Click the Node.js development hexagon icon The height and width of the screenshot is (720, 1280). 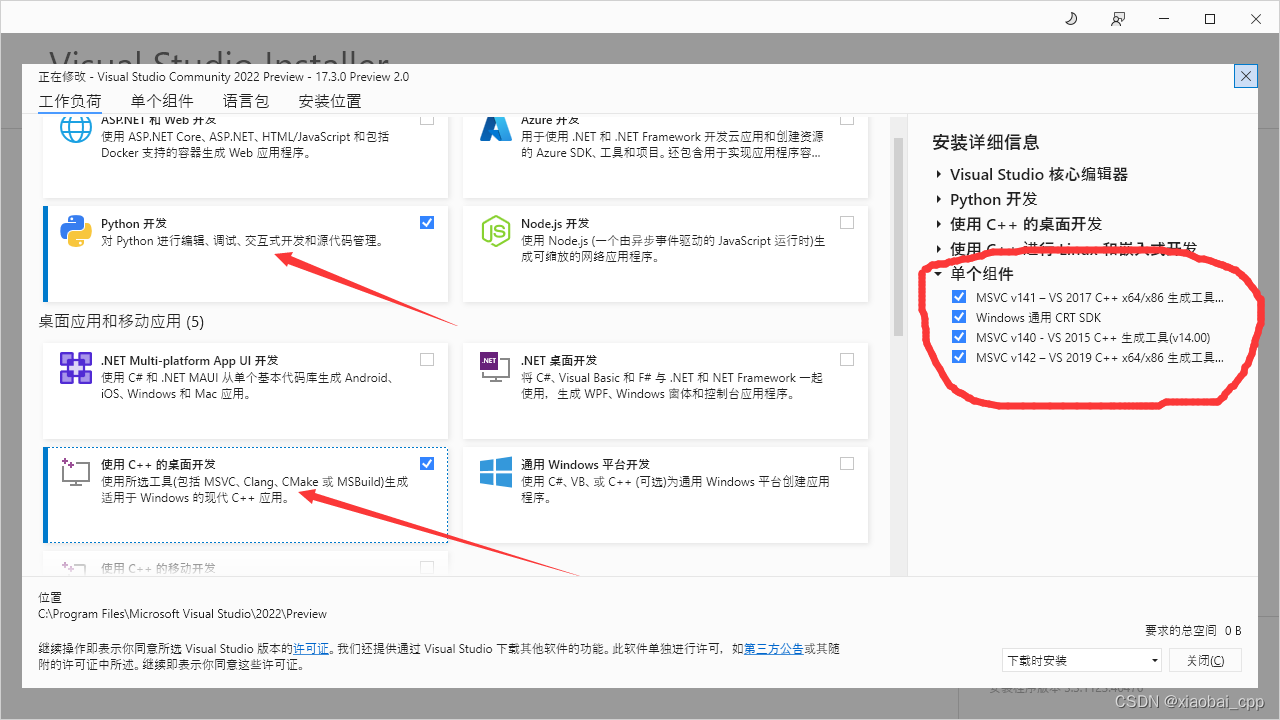pyautogui.click(x=496, y=232)
